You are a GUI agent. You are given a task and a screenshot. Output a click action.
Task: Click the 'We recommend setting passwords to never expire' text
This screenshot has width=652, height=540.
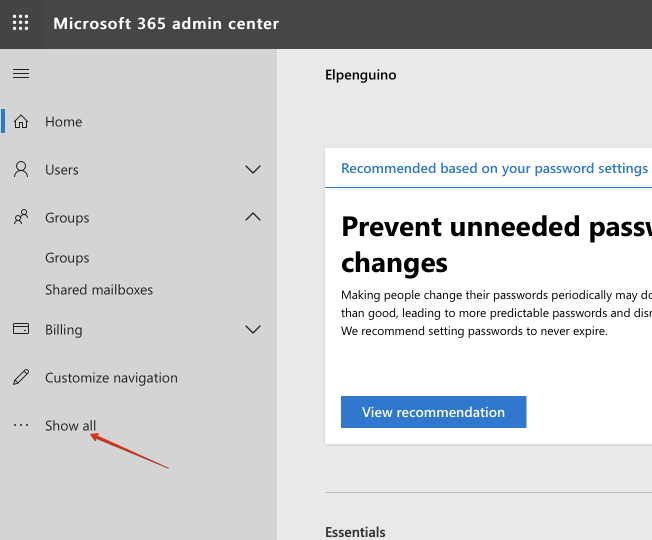[x=474, y=331]
